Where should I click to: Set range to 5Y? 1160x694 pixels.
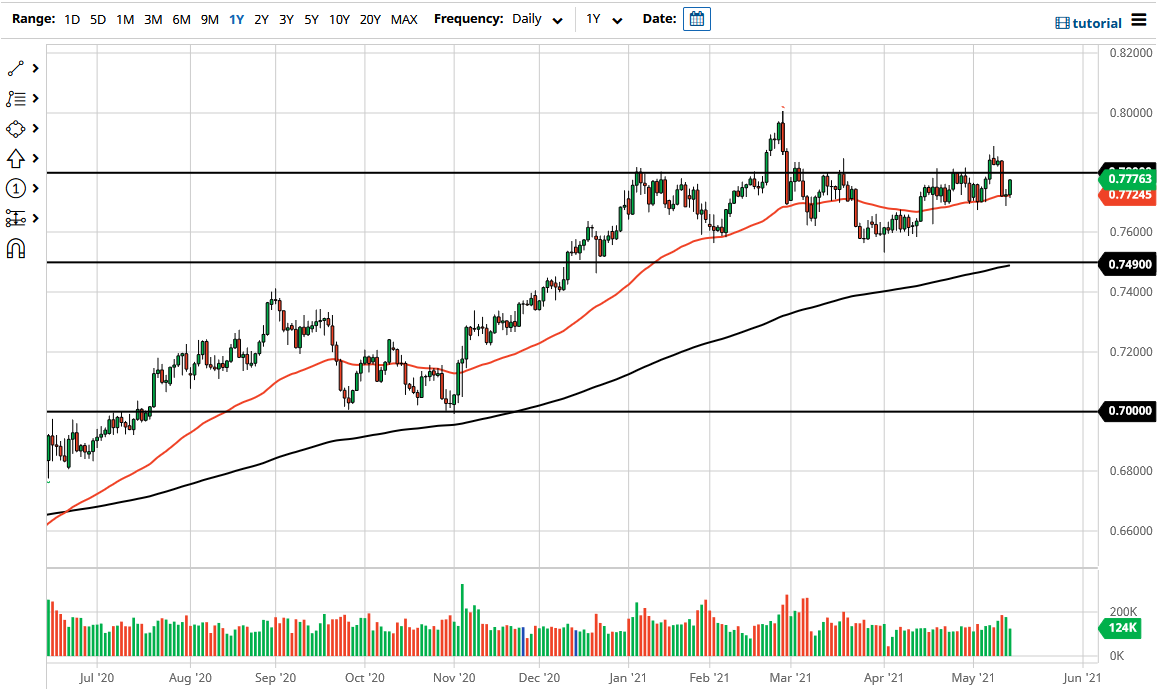(x=311, y=19)
